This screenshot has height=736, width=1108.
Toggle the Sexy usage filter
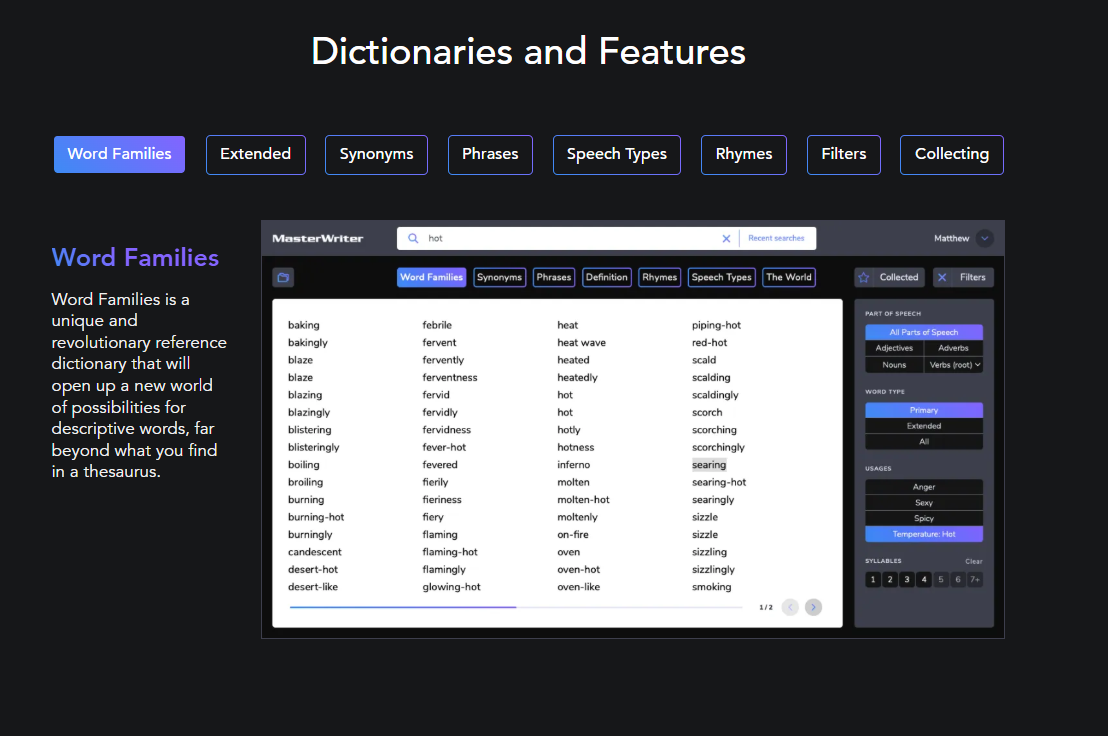click(924, 503)
